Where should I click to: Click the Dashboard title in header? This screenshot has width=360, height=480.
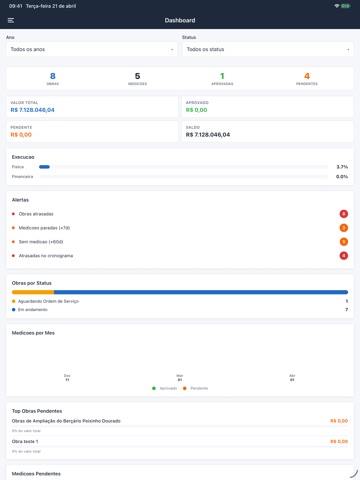point(180,20)
